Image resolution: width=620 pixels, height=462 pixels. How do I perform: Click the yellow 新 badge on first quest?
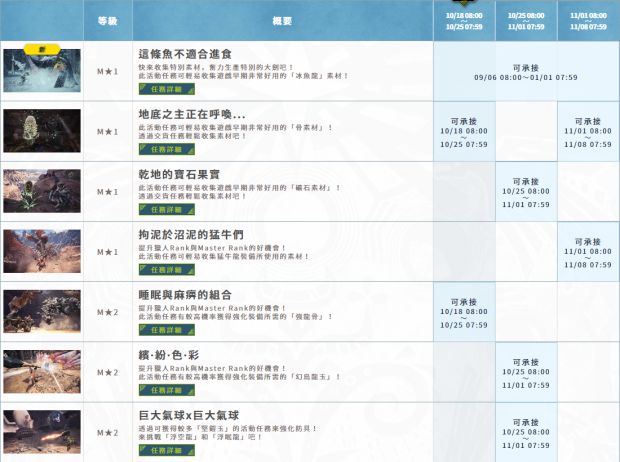pyautogui.click(x=42, y=49)
